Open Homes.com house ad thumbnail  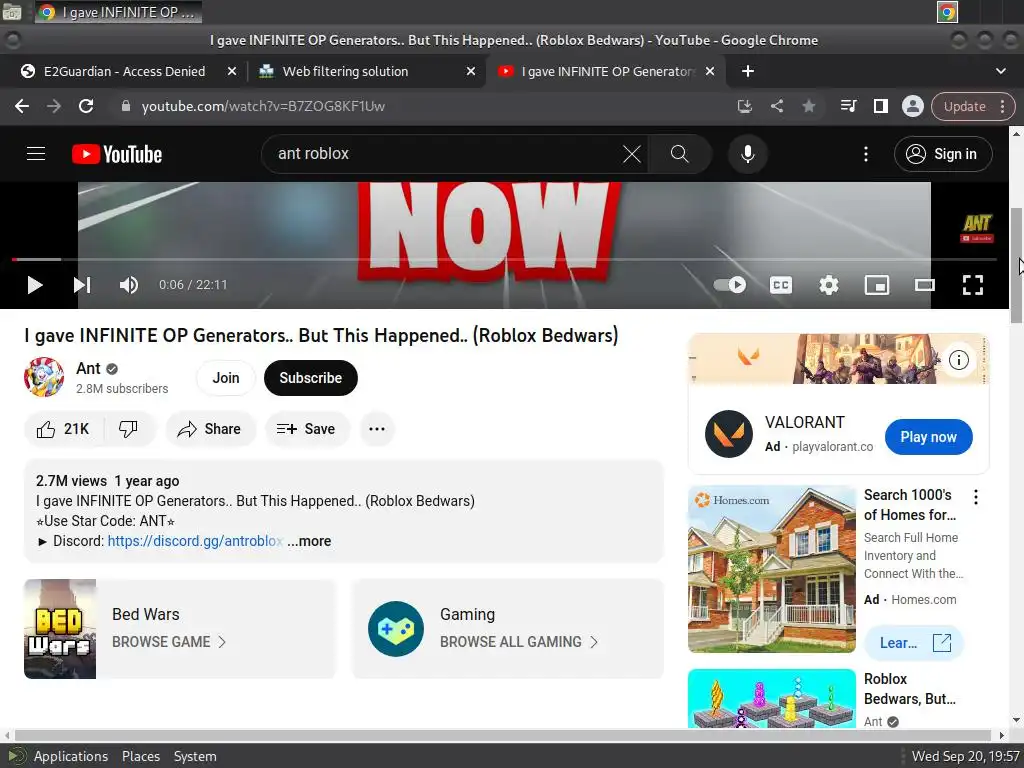click(772, 569)
